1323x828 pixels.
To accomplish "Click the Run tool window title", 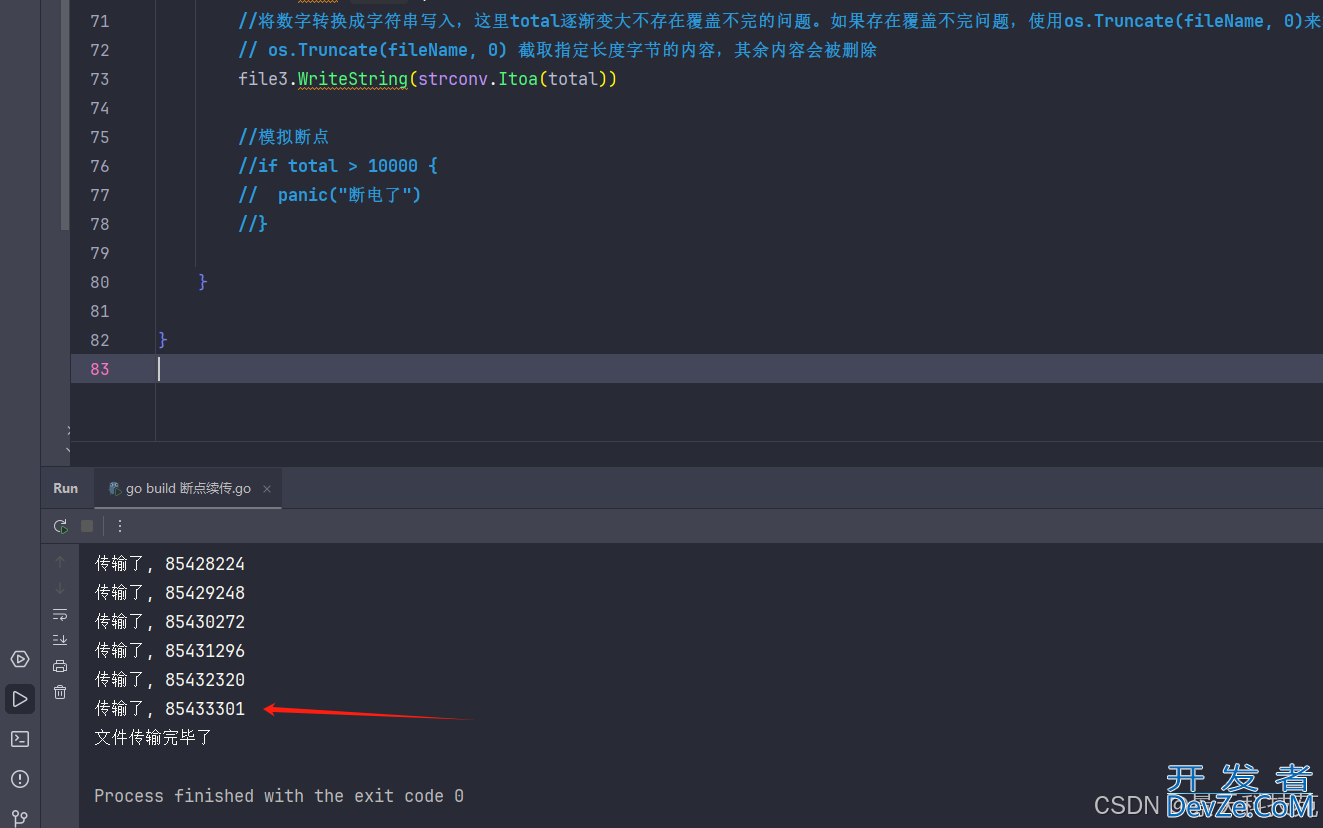I will pyautogui.click(x=66, y=489).
